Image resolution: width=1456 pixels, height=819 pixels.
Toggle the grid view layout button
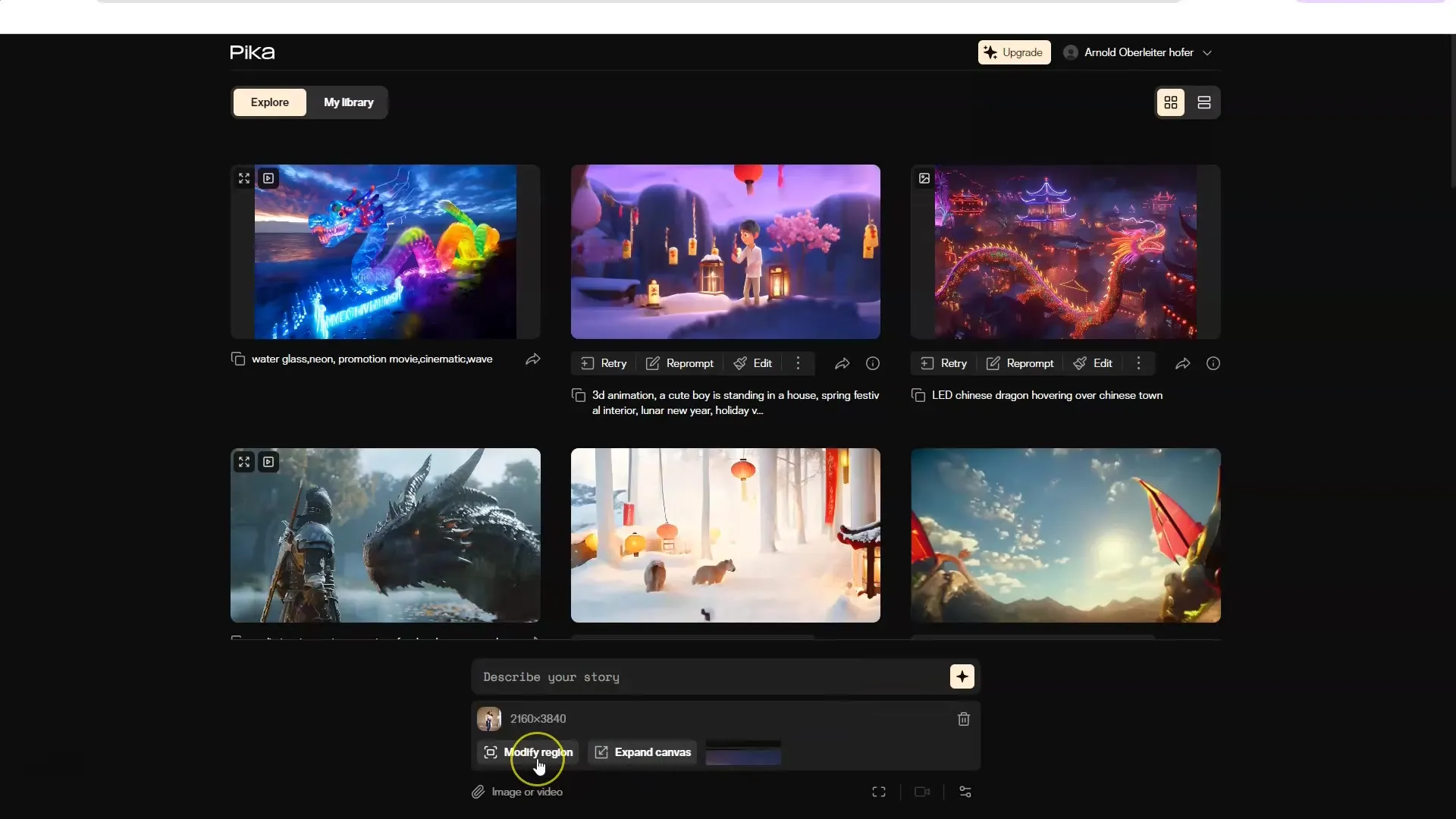point(1171,102)
